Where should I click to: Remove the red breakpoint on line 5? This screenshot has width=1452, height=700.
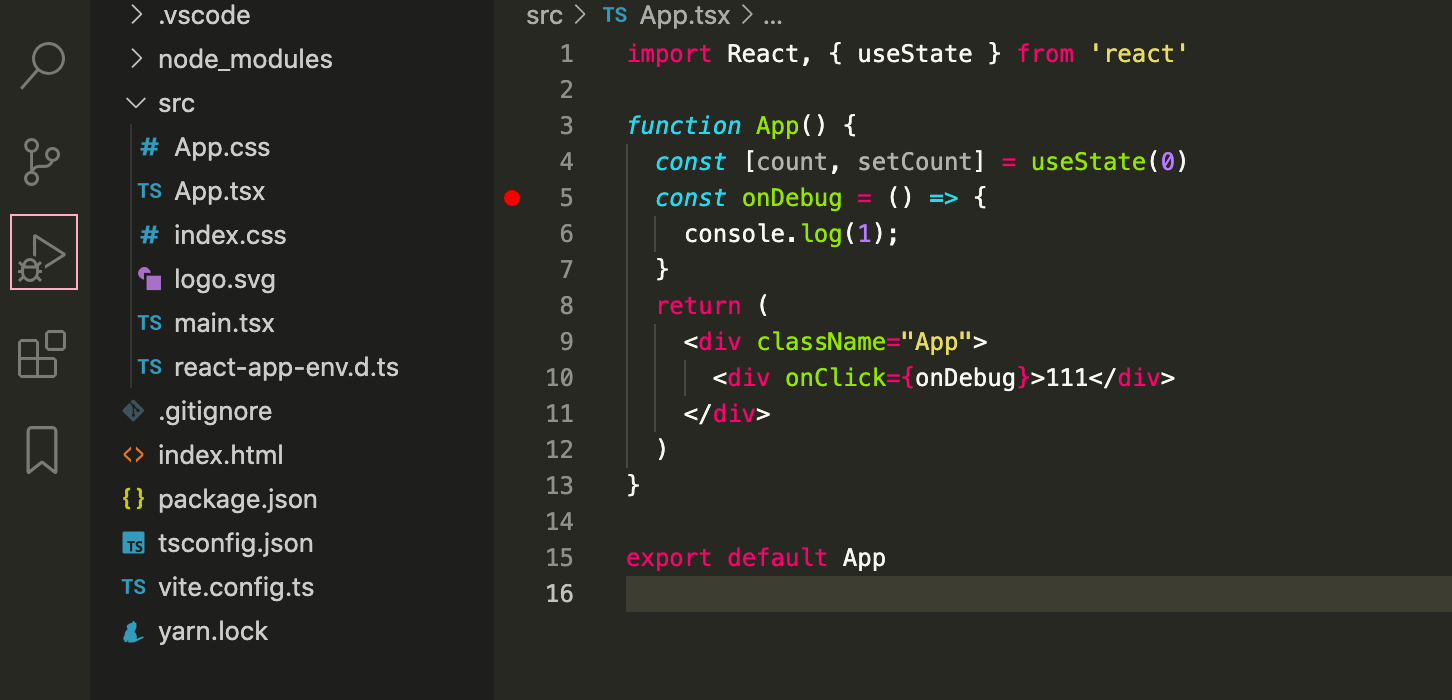click(x=512, y=198)
